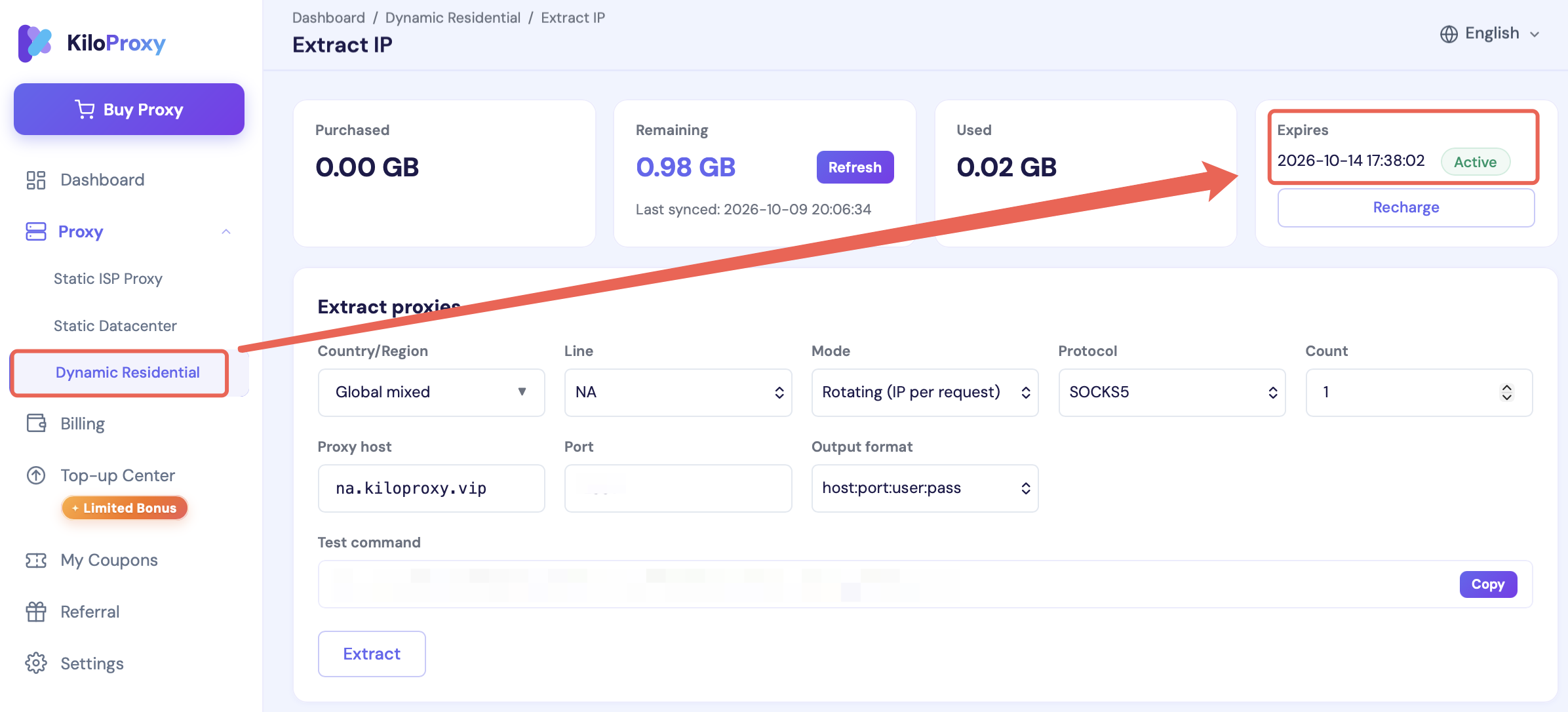Select Dynamic Residential in sidebar
The image size is (1568, 712).
pos(128,372)
